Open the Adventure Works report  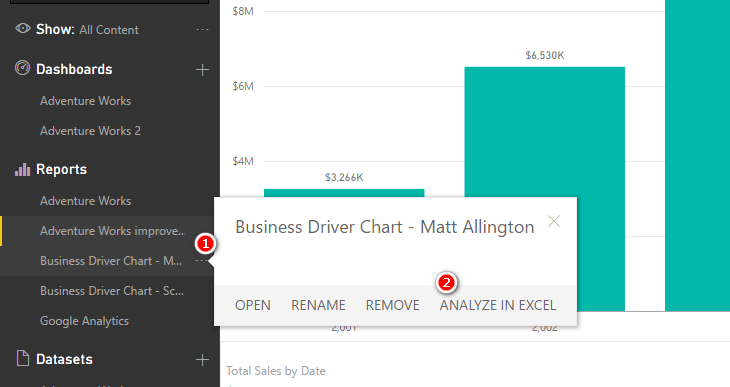click(x=86, y=201)
